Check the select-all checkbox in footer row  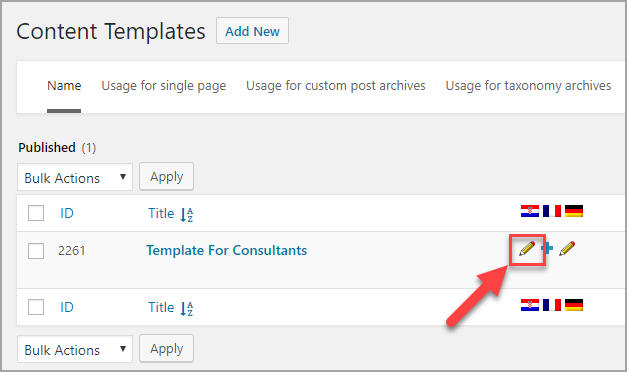click(36, 307)
